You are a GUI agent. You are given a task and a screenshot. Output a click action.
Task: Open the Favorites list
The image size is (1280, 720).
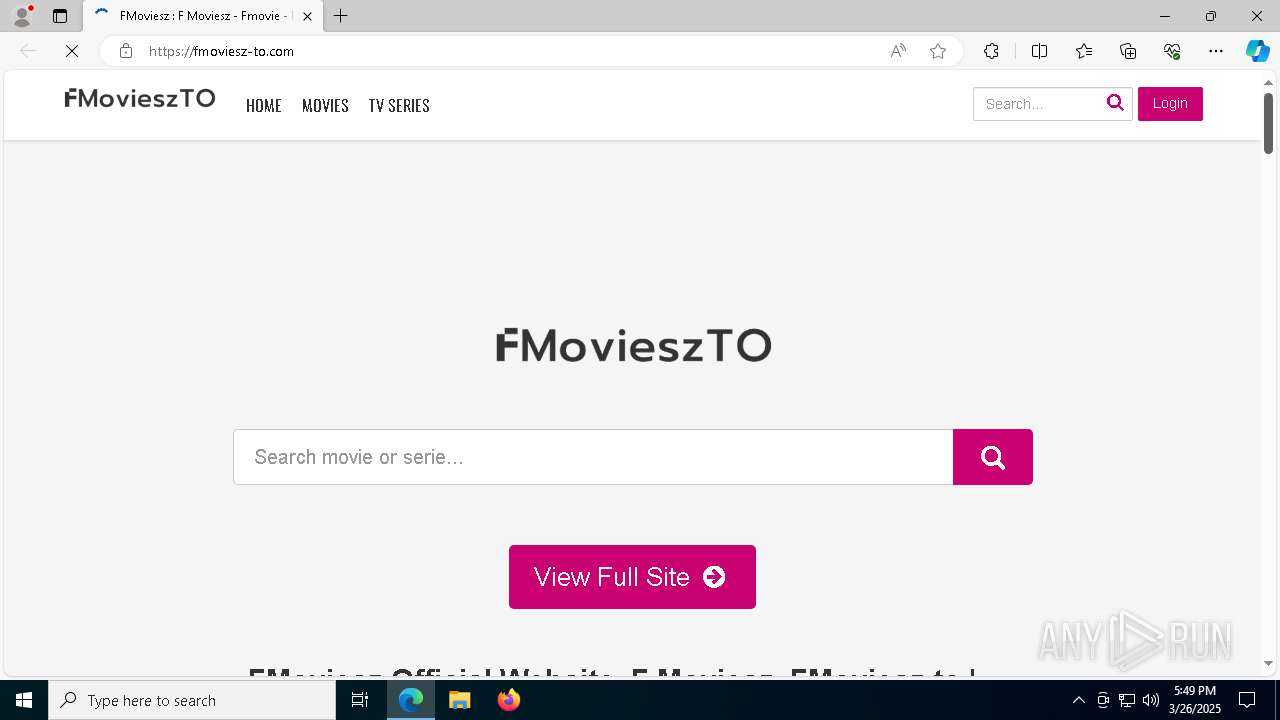1084,51
